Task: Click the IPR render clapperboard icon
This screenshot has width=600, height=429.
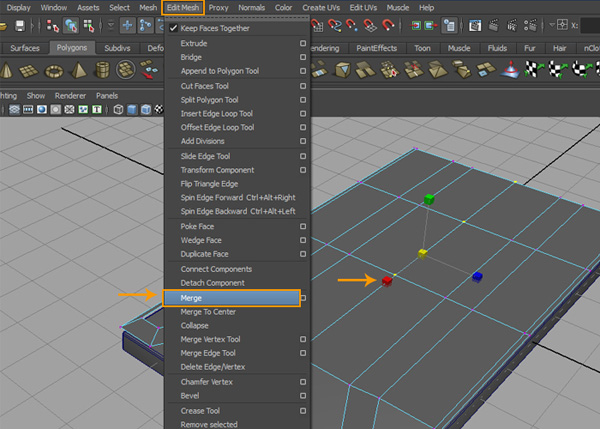Action: pos(512,26)
